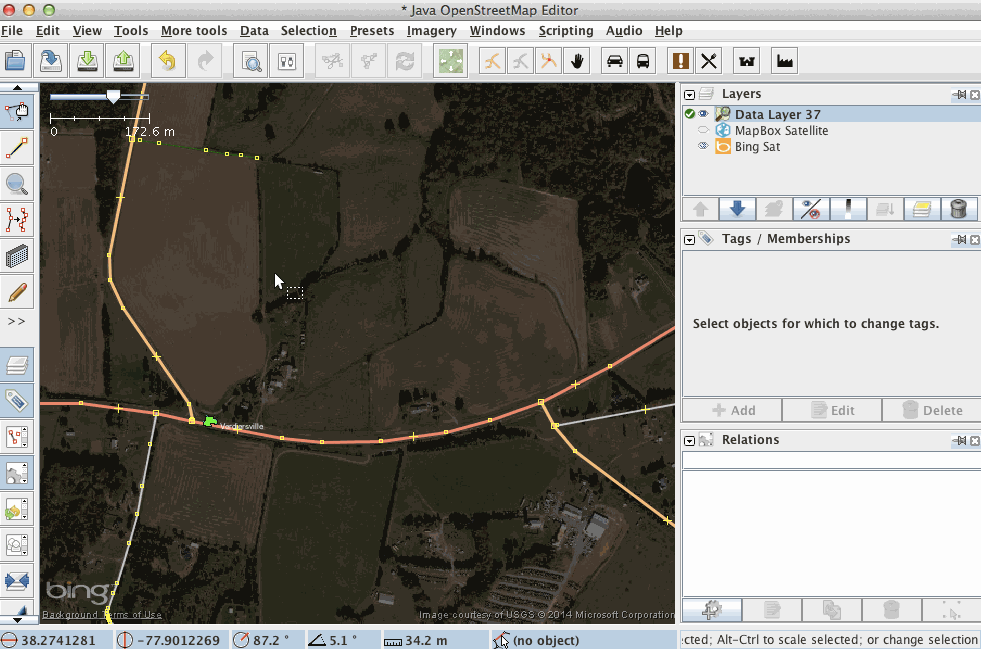Delete selected layer using trash icon
This screenshot has width=981, height=649.
coord(957,208)
